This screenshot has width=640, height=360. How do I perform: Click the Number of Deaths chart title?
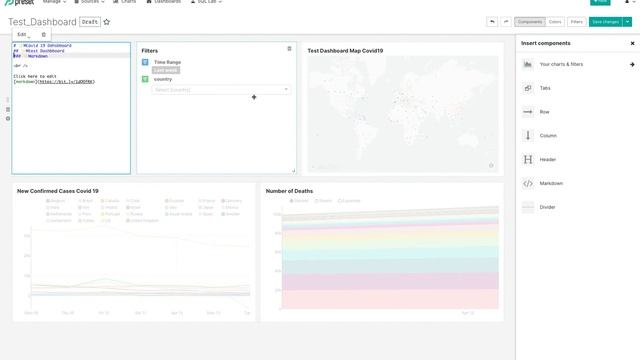pos(289,191)
